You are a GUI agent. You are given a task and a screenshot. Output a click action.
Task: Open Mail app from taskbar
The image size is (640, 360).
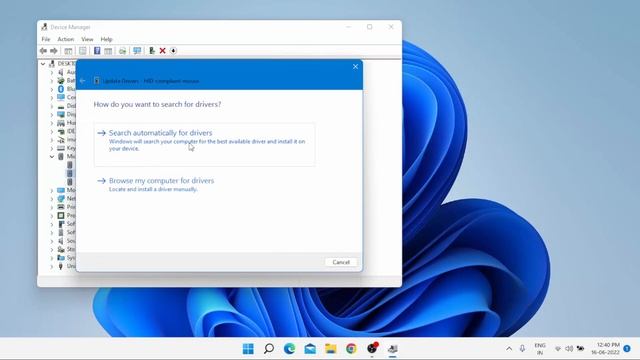click(x=310, y=349)
